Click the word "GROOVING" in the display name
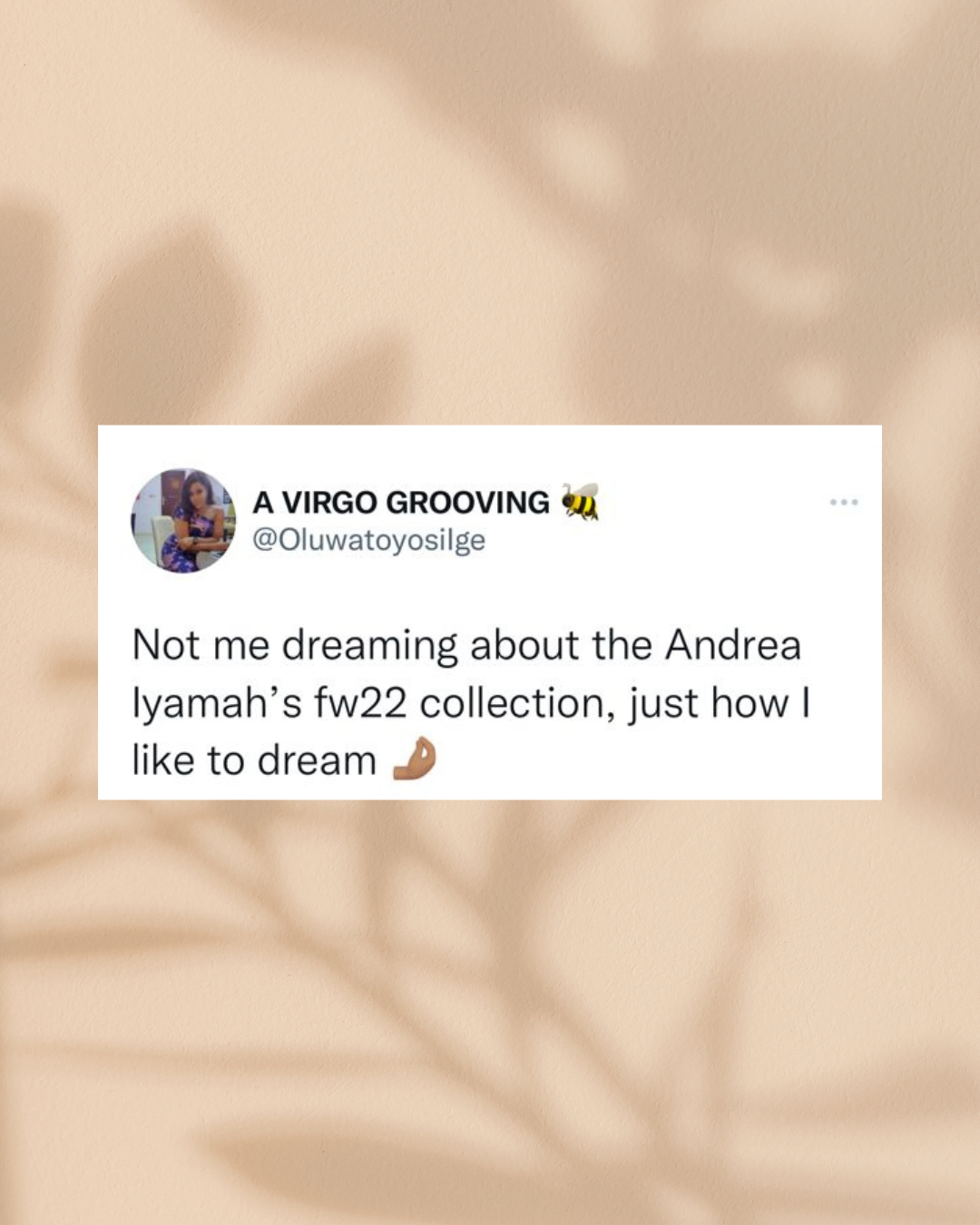980x1225 pixels. 467,502
